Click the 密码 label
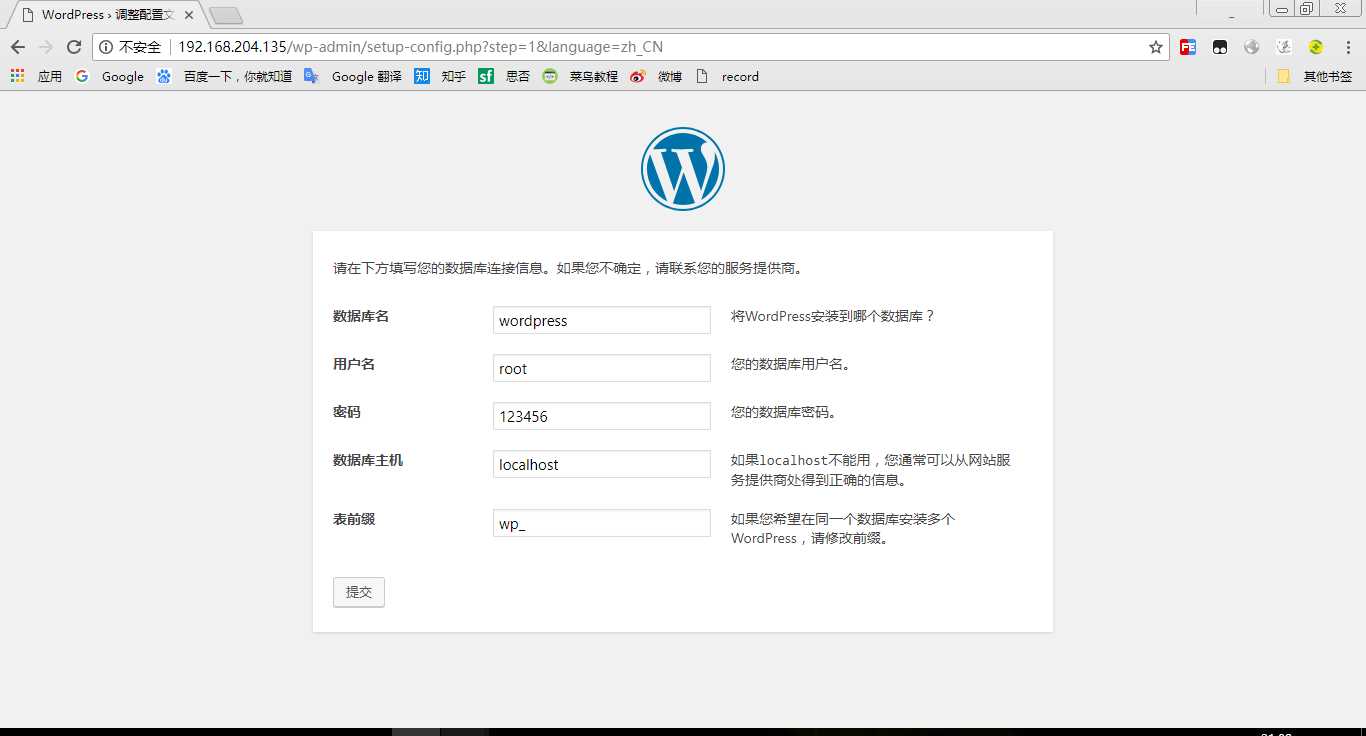The width and height of the screenshot is (1366, 736). [347, 412]
